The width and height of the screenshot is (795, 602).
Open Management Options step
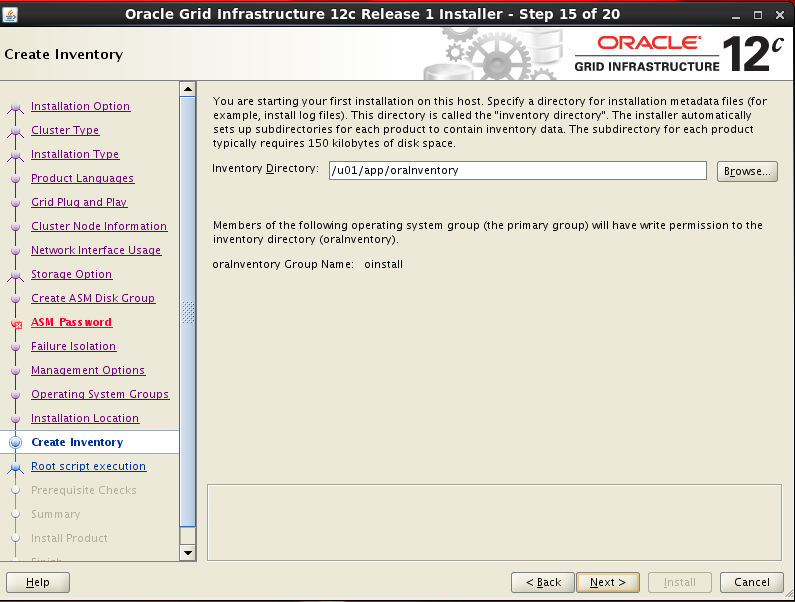point(88,370)
